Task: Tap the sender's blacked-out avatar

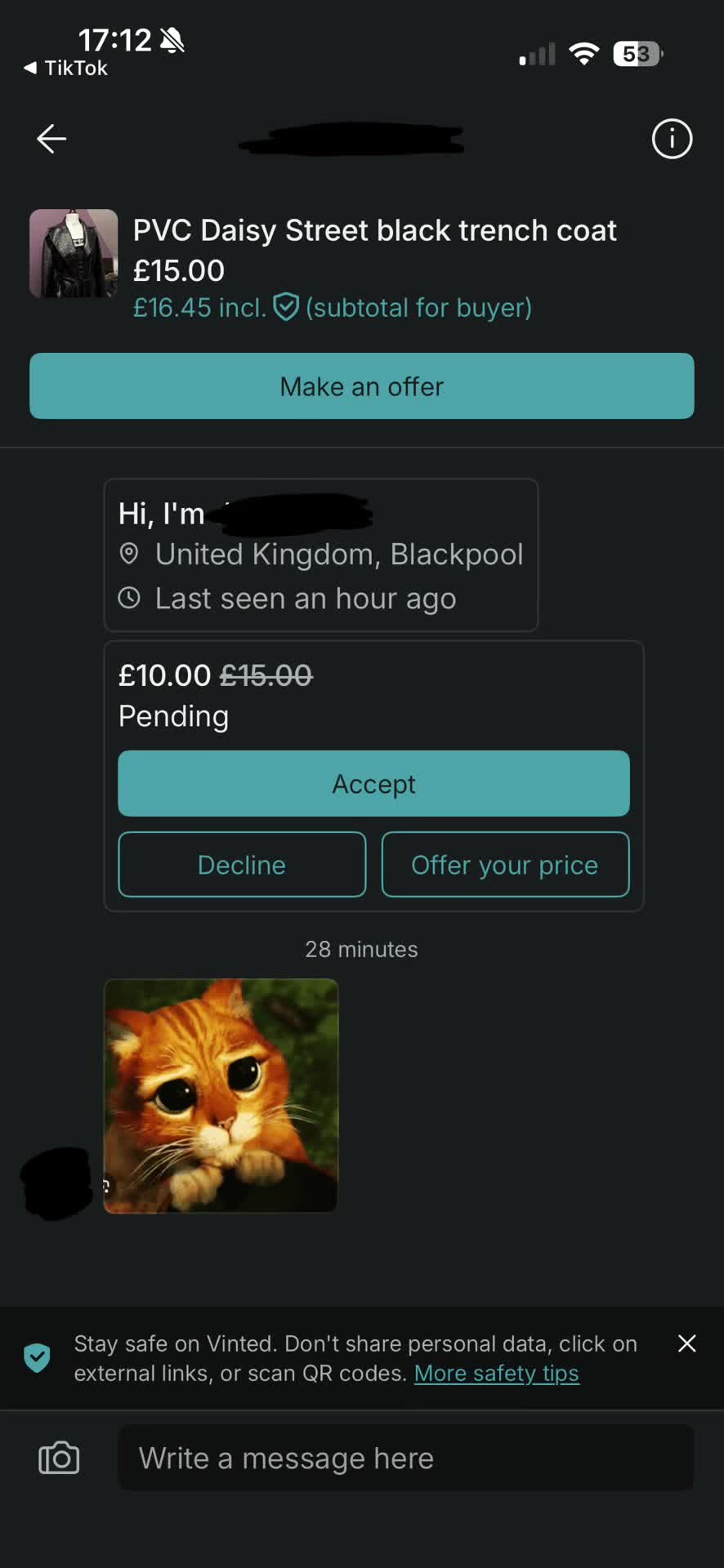Action: (56, 1183)
